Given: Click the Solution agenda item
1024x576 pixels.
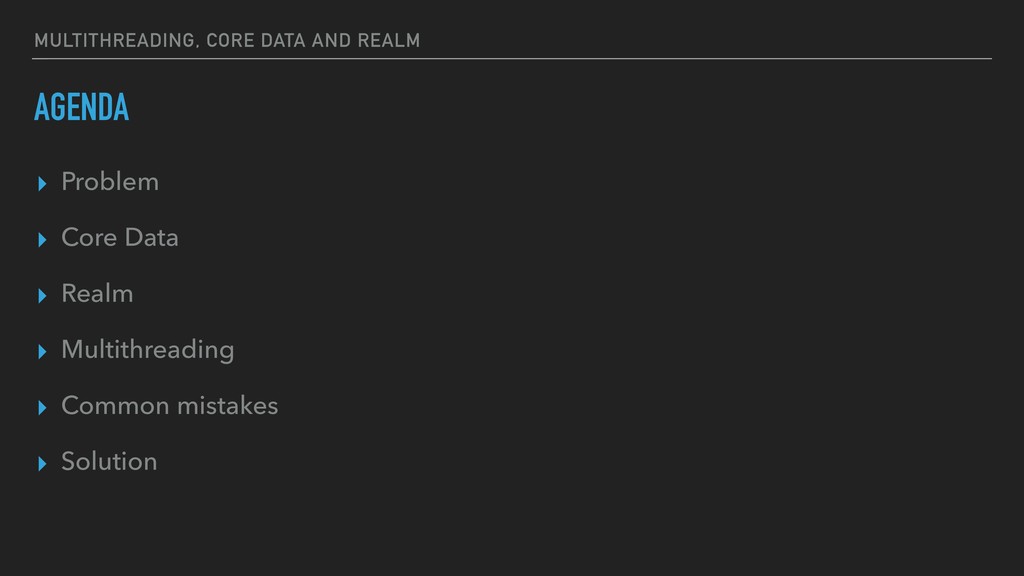Looking at the screenshot, I should [x=109, y=462].
